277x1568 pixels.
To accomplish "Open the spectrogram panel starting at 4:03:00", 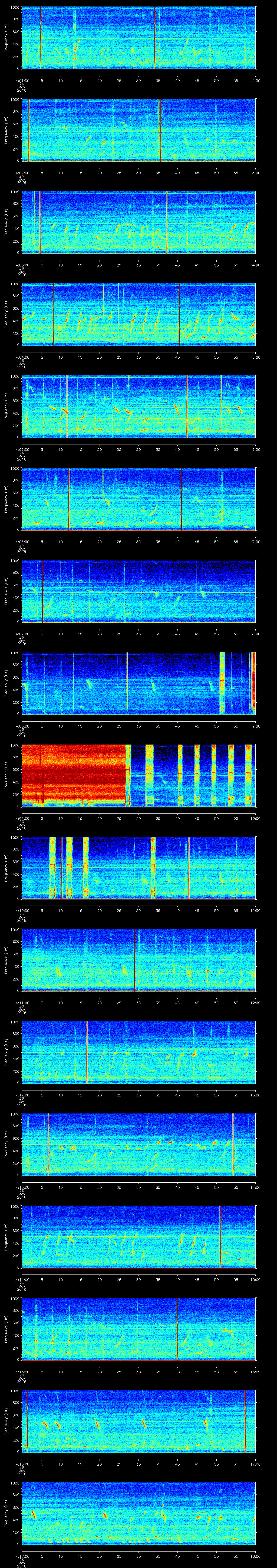I will tap(139, 222).
